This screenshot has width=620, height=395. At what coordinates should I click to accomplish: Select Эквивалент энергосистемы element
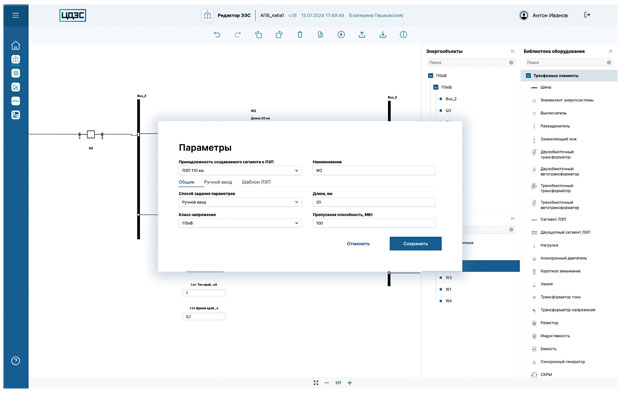[567, 100]
